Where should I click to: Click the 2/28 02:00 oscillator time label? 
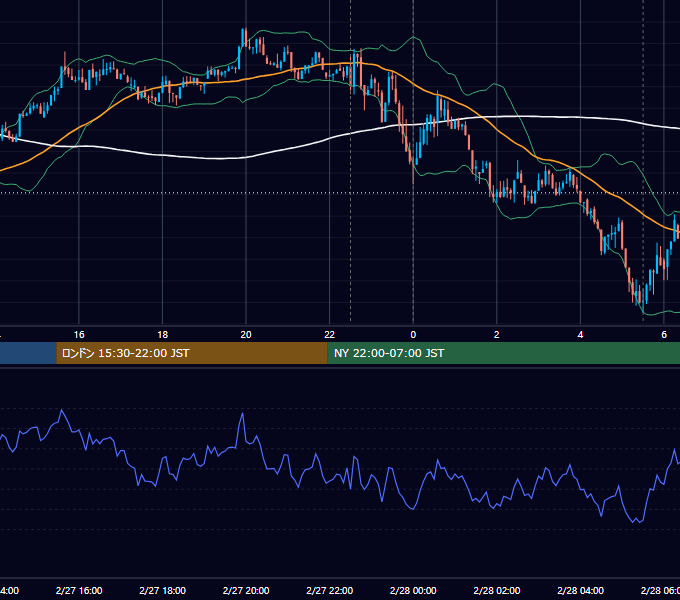coord(497,590)
